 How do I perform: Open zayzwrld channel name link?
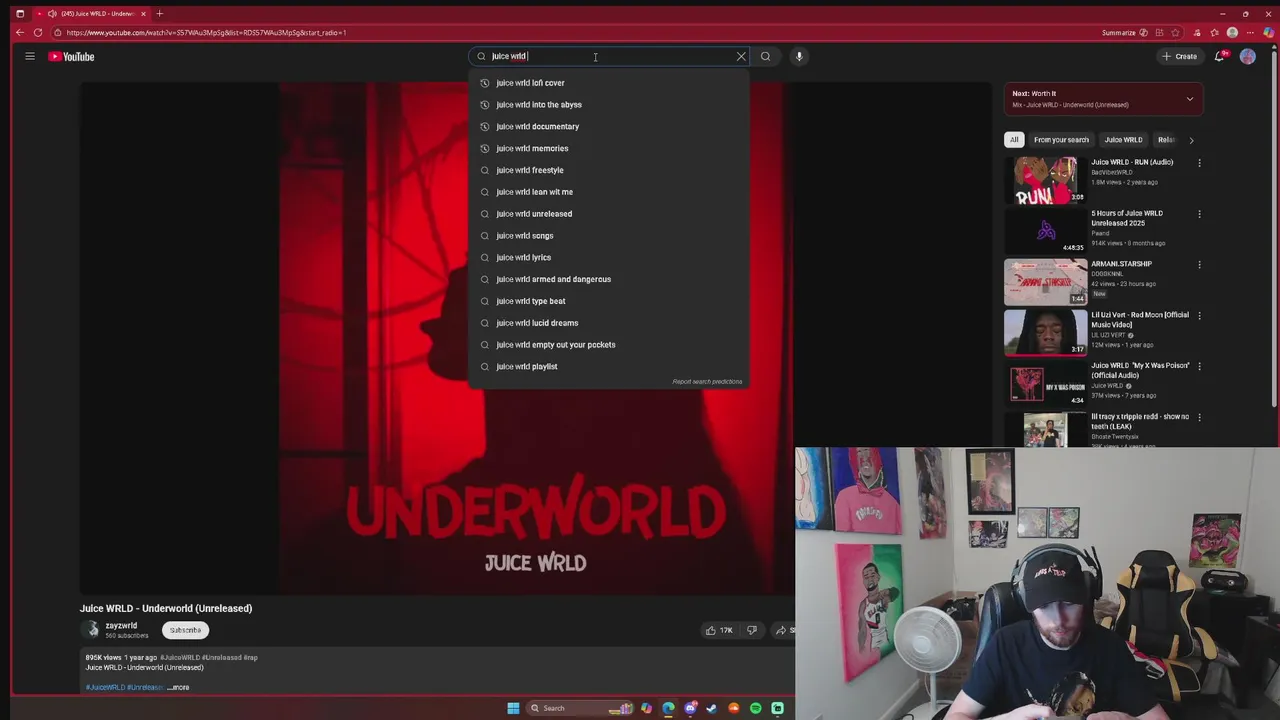pos(121,626)
